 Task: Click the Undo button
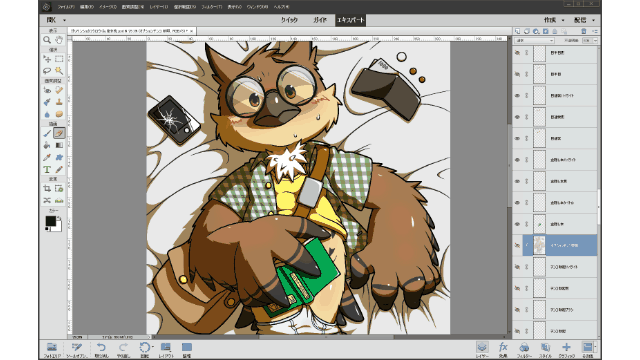pyautogui.click(x=101, y=349)
